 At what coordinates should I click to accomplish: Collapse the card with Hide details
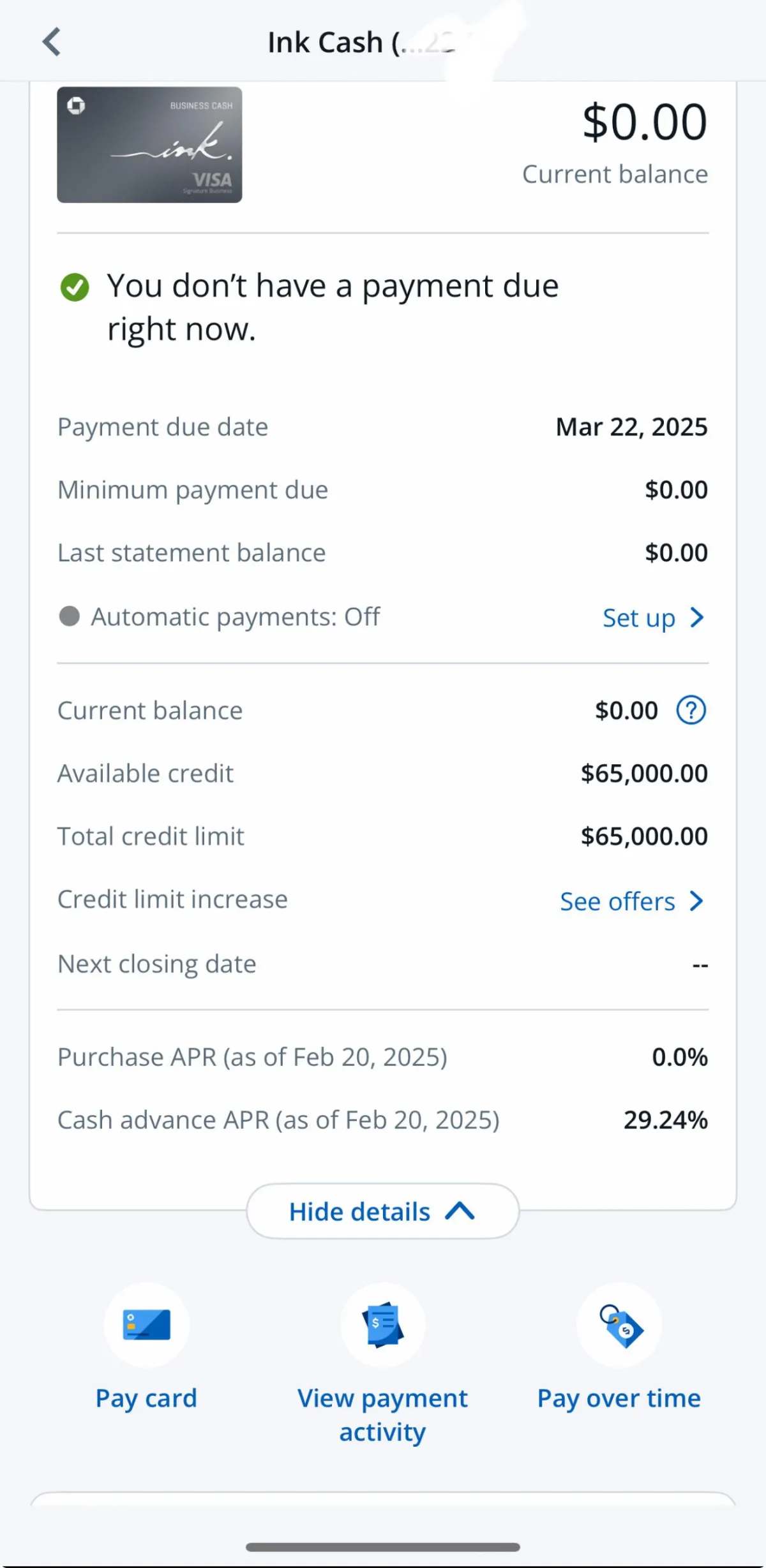click(382, 1211)
